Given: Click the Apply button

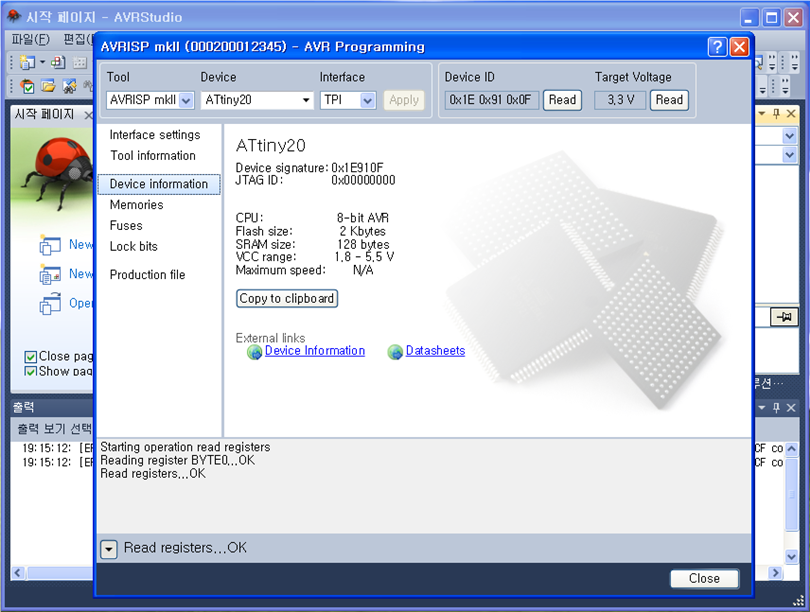Looking at the screenshot, I should (404, 100).
